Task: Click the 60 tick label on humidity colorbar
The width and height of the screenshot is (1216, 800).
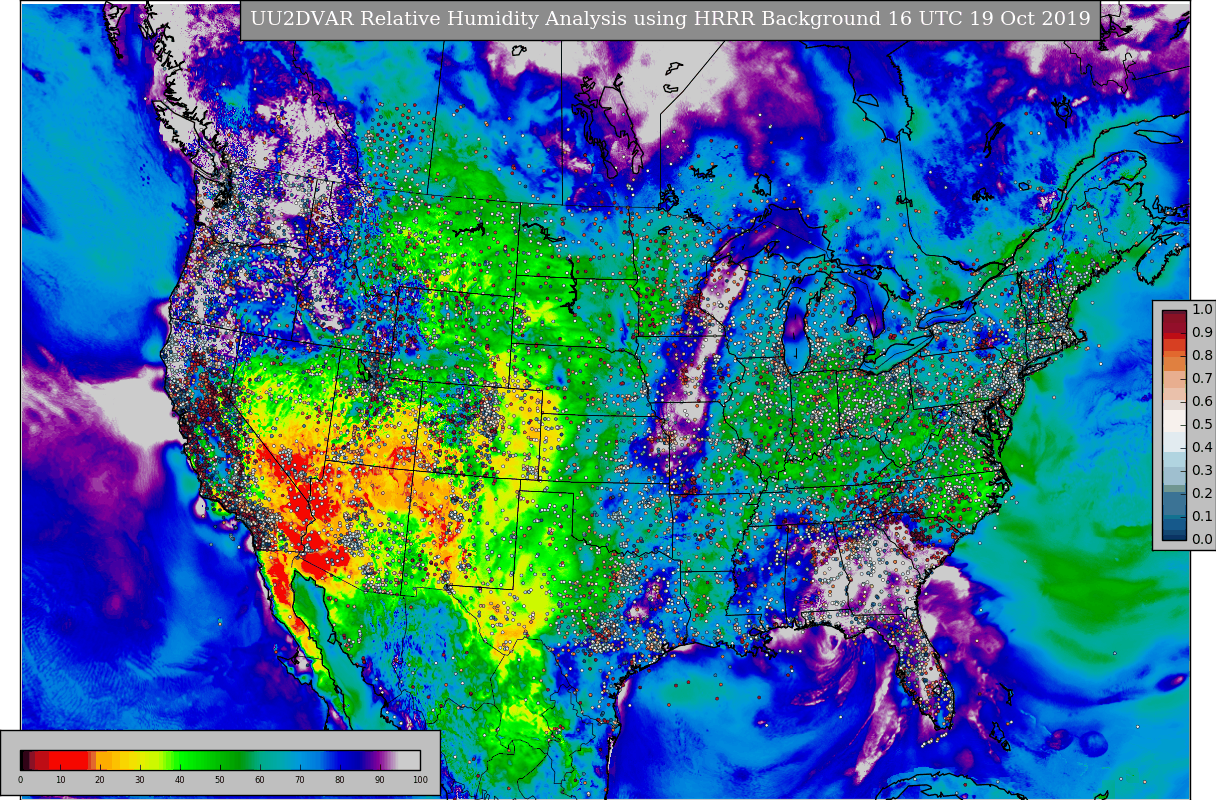Action: (x=260, y=780)
